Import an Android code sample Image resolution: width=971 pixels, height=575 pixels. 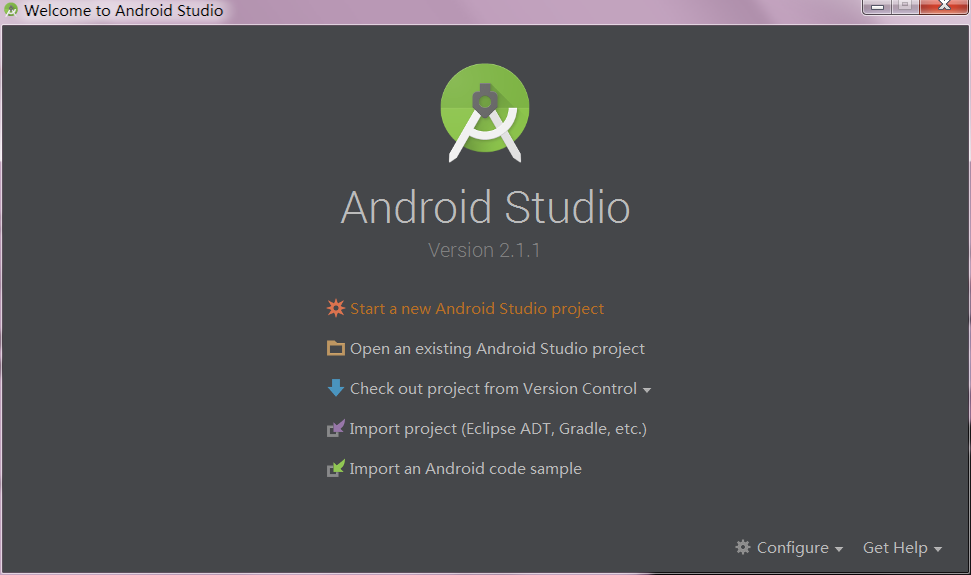(x=466, y=469)
